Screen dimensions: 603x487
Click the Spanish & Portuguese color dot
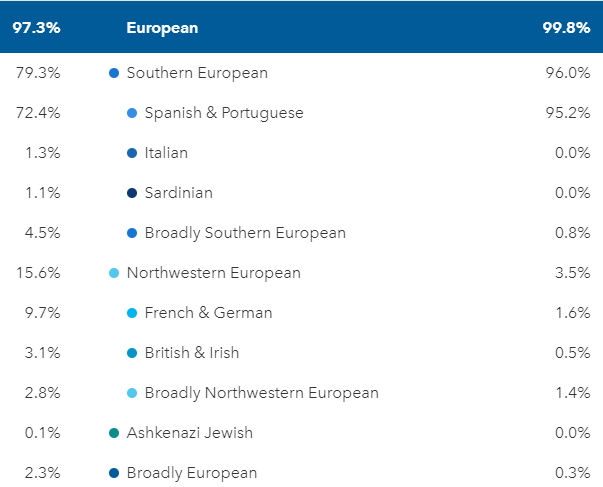pyautogui.click(x=132, y=113)
